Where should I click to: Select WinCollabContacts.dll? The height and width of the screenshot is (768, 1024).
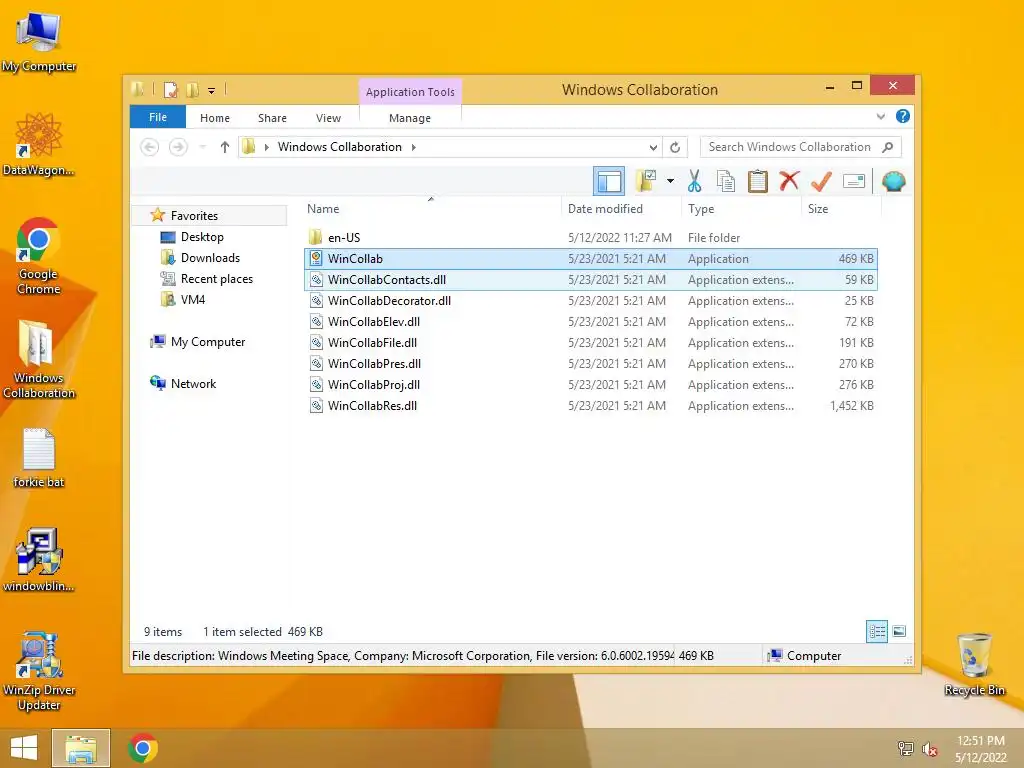pyautogui.click(x=590, y=280)
